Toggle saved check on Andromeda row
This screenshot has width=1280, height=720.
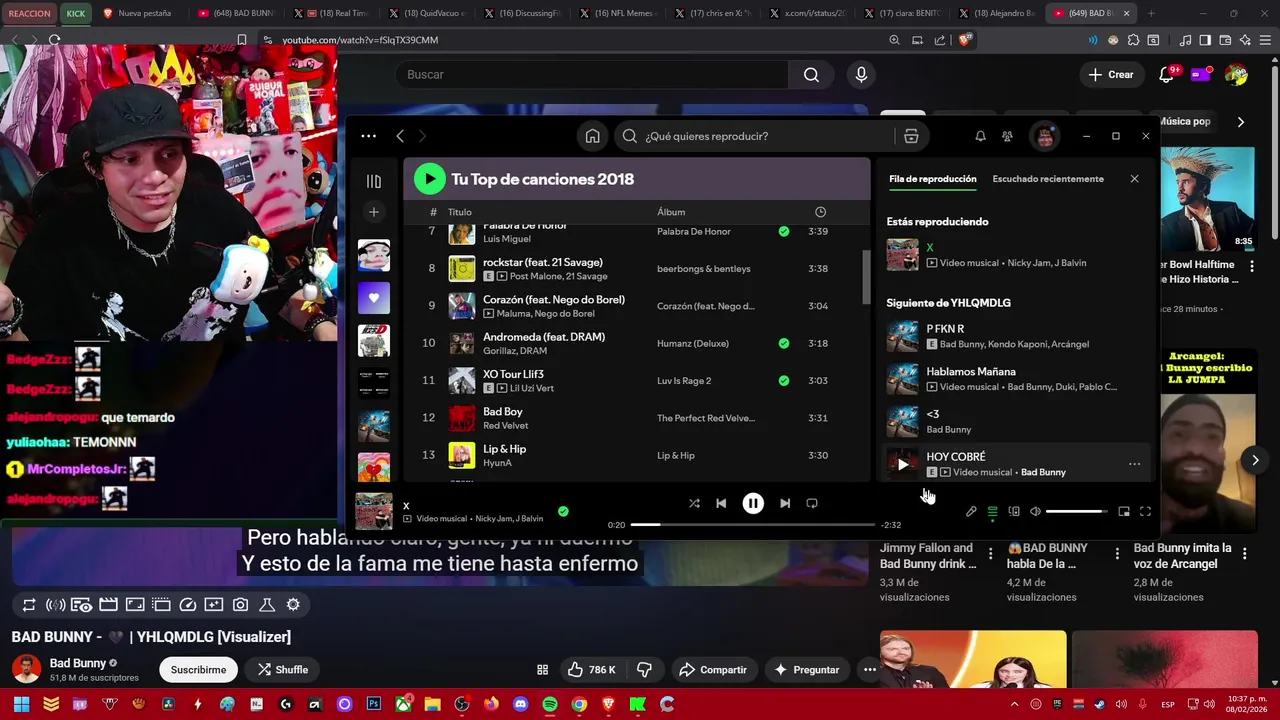[x=784, y=343]
